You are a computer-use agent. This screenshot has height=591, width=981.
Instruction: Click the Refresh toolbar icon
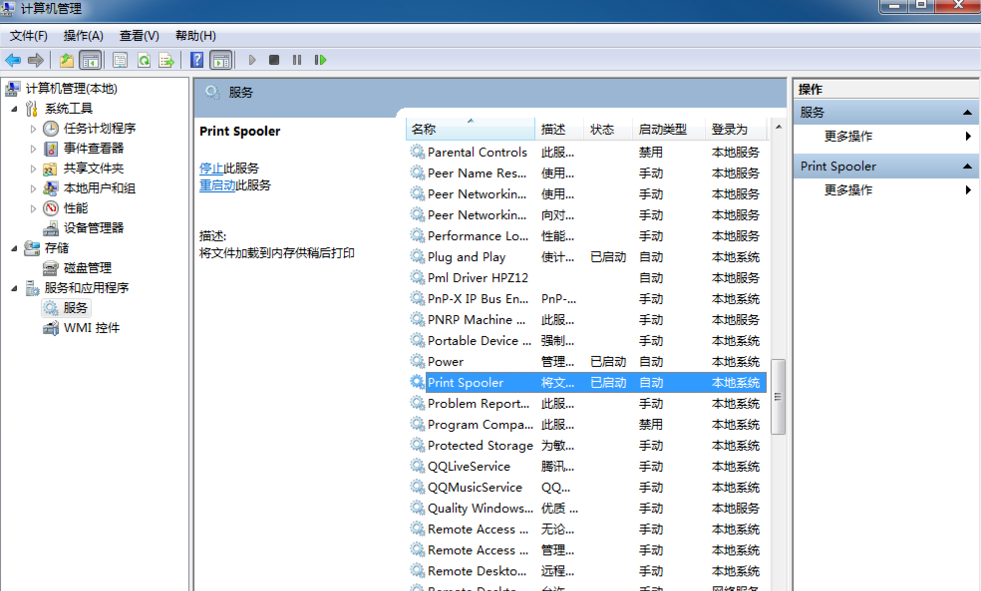(144, 60)
